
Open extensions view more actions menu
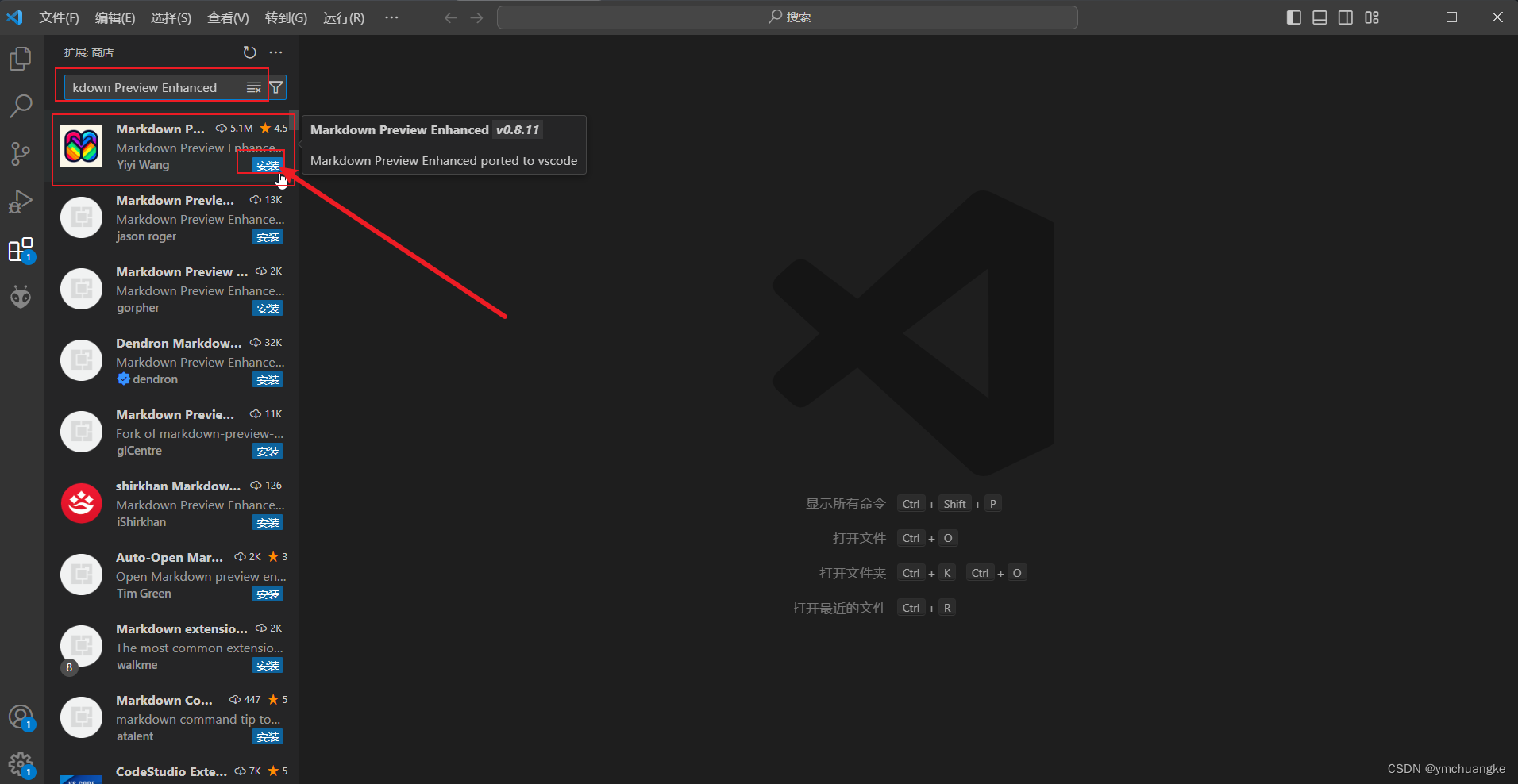pos(275,52)
